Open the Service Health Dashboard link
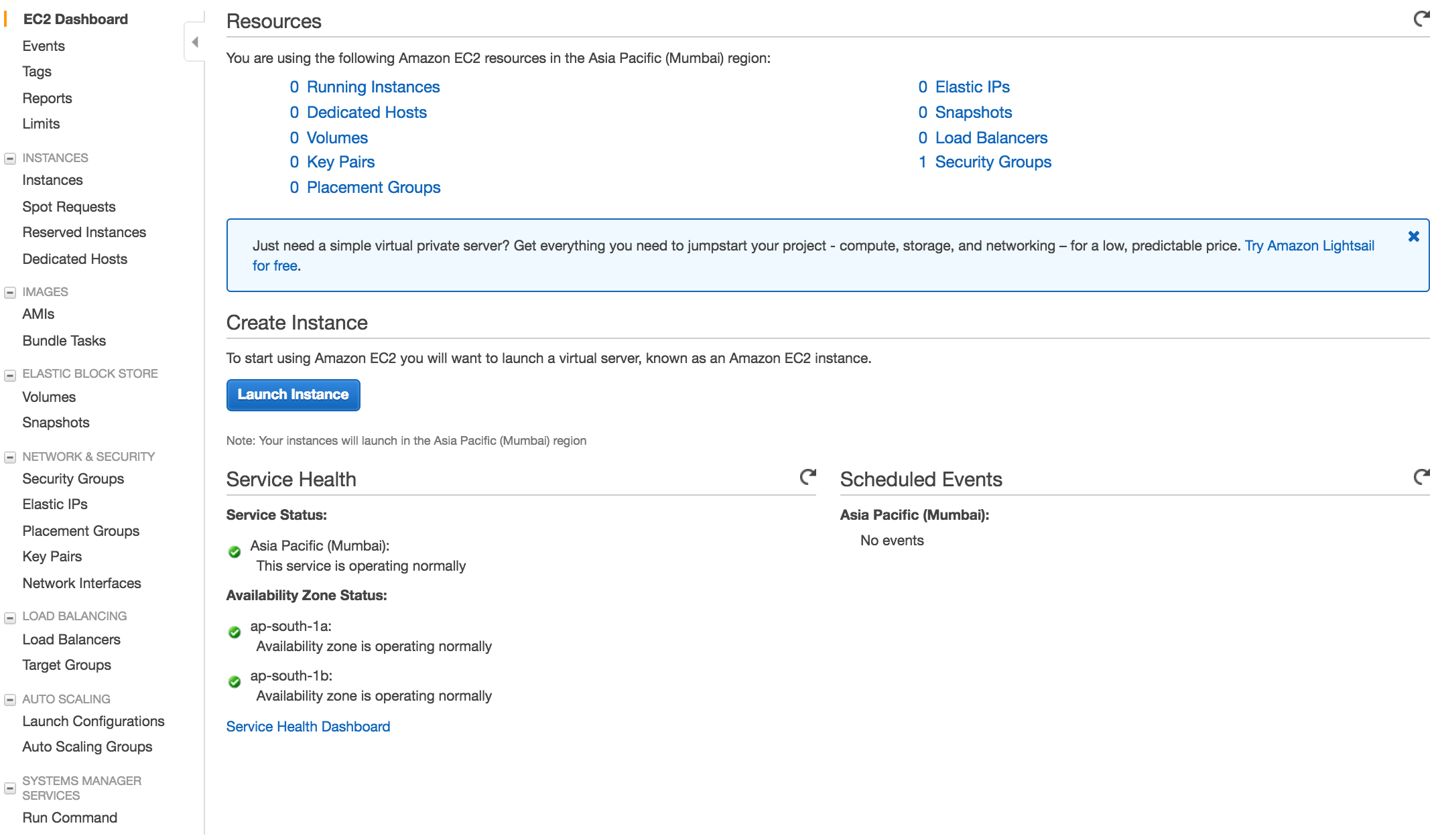This screenshot has width=1438, height=840. (x=308, y=727)
